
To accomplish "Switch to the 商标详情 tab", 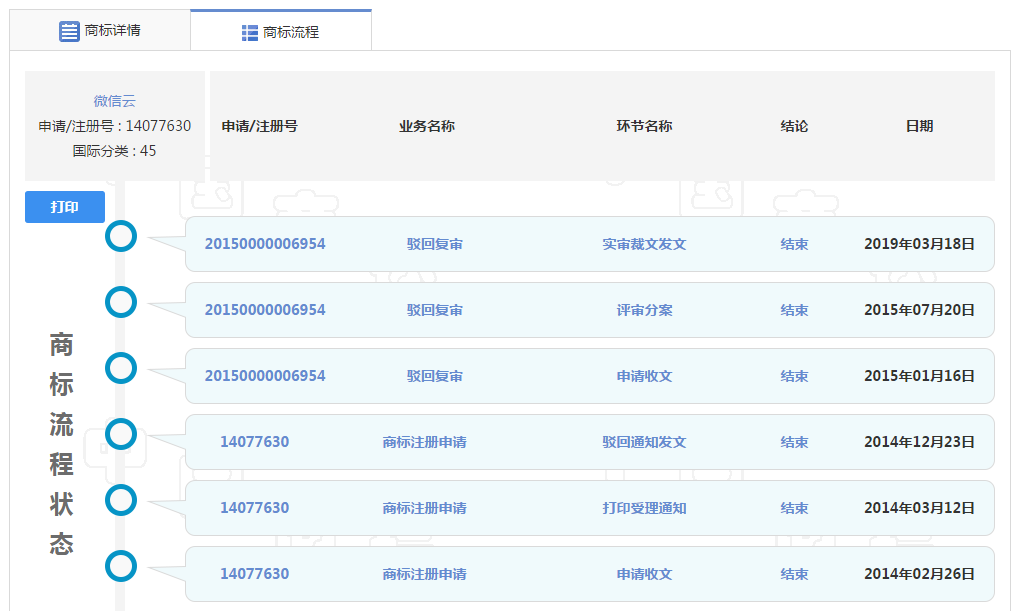I will (x=100, y=31).
